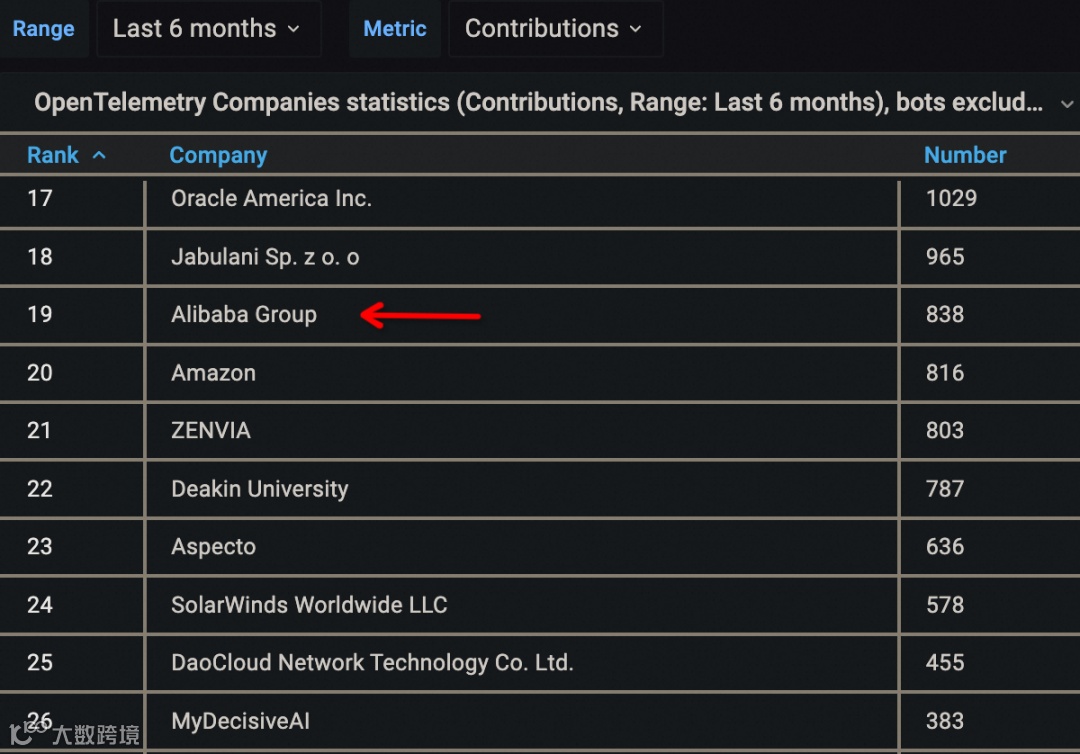
Task: Open the Contributions metric dropdown
Action: pos(554,28)
